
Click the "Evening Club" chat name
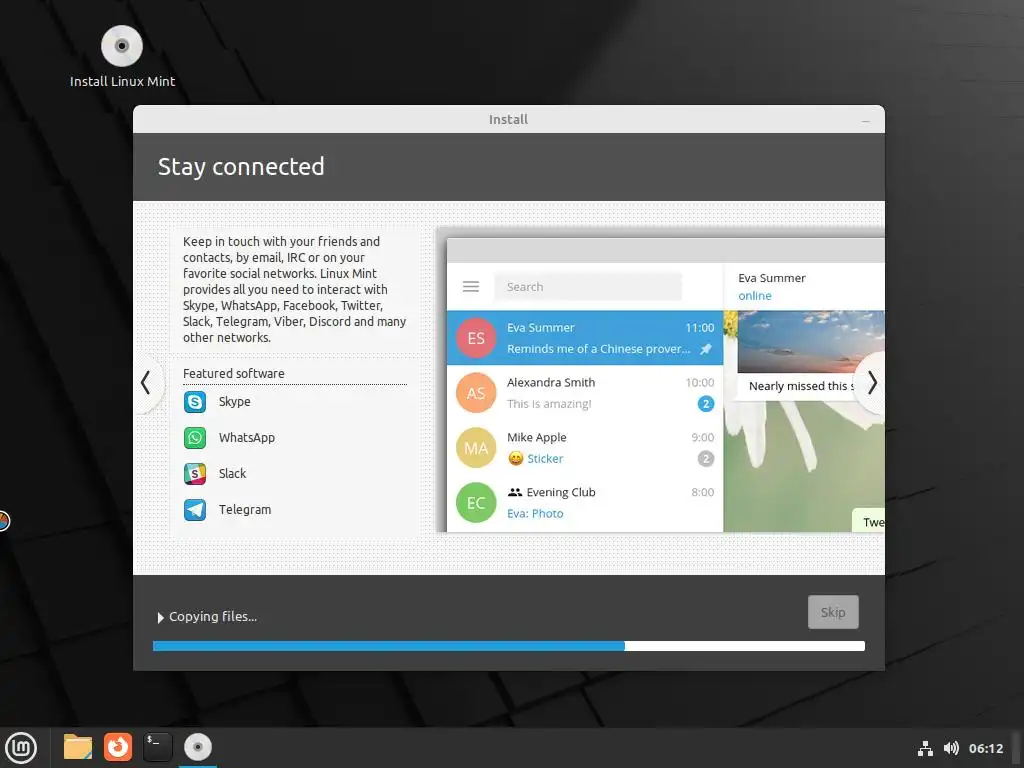click(x=561, y=492)
